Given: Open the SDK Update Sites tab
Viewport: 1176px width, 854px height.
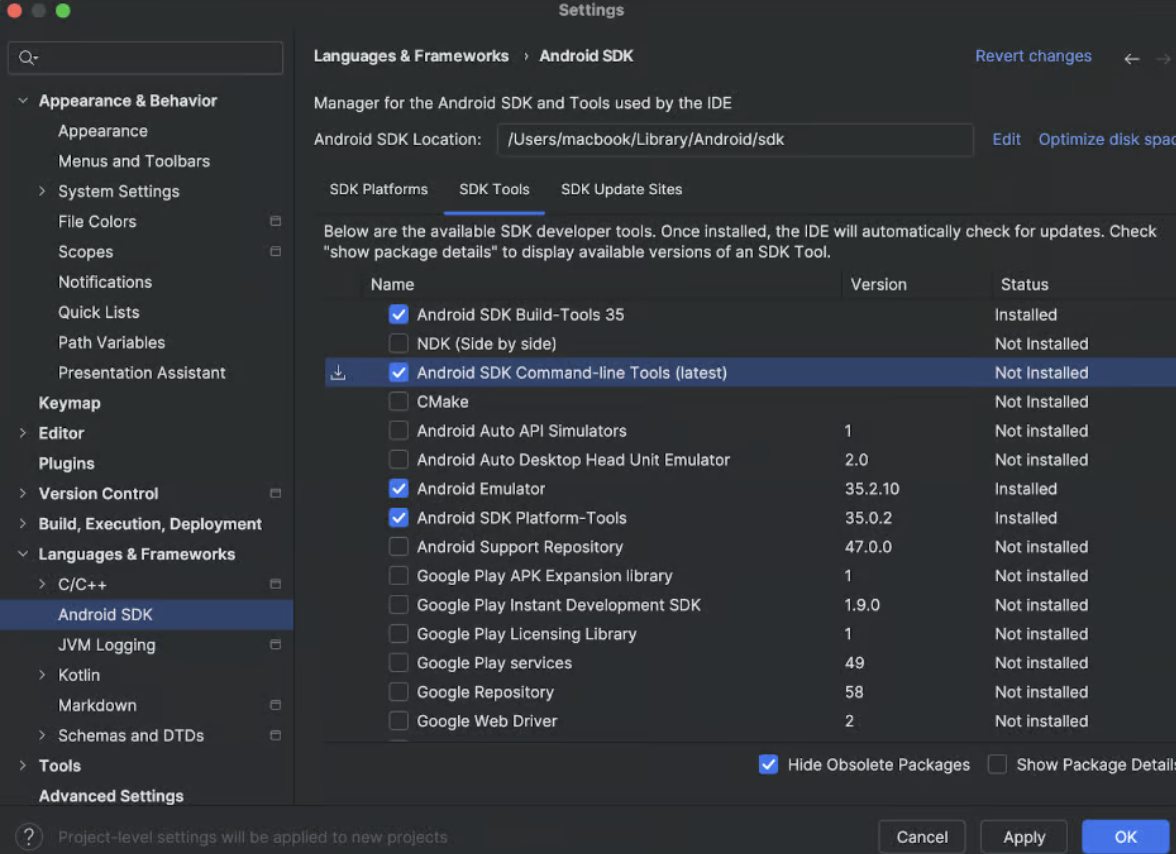Looking at the screenshot, I should click(x=621, y=189).
